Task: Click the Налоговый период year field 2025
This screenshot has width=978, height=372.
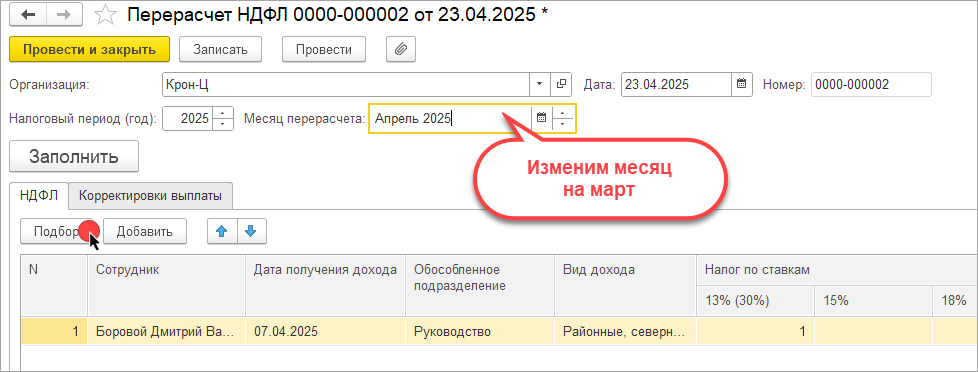Action: 187,118
